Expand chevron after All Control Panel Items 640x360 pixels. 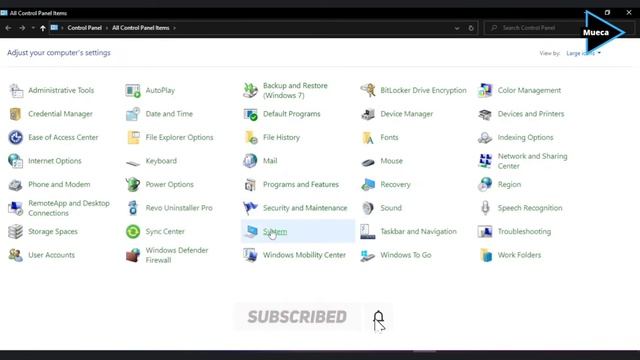click(x=174, y=28)
